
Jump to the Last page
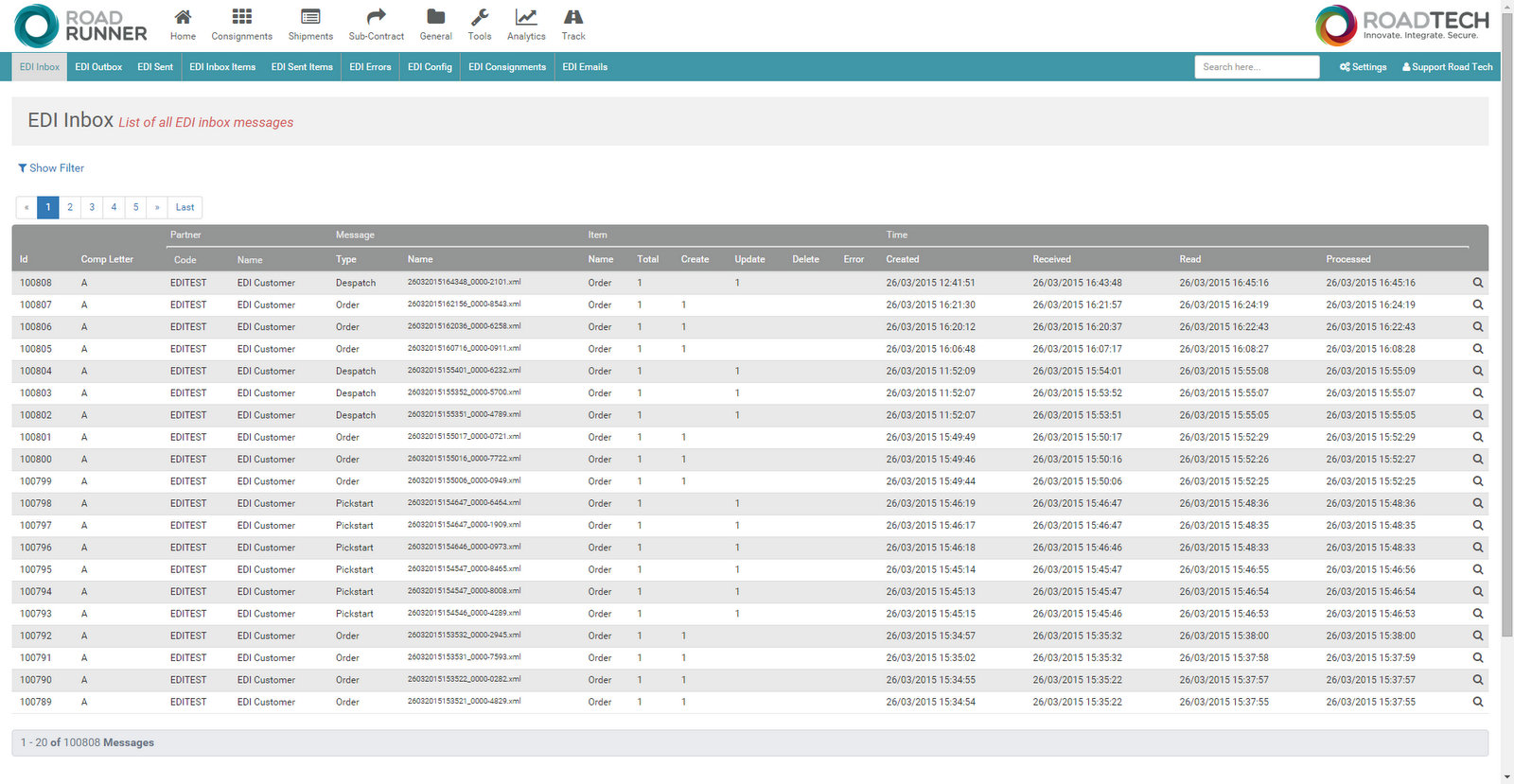click(x=185, y=207)
